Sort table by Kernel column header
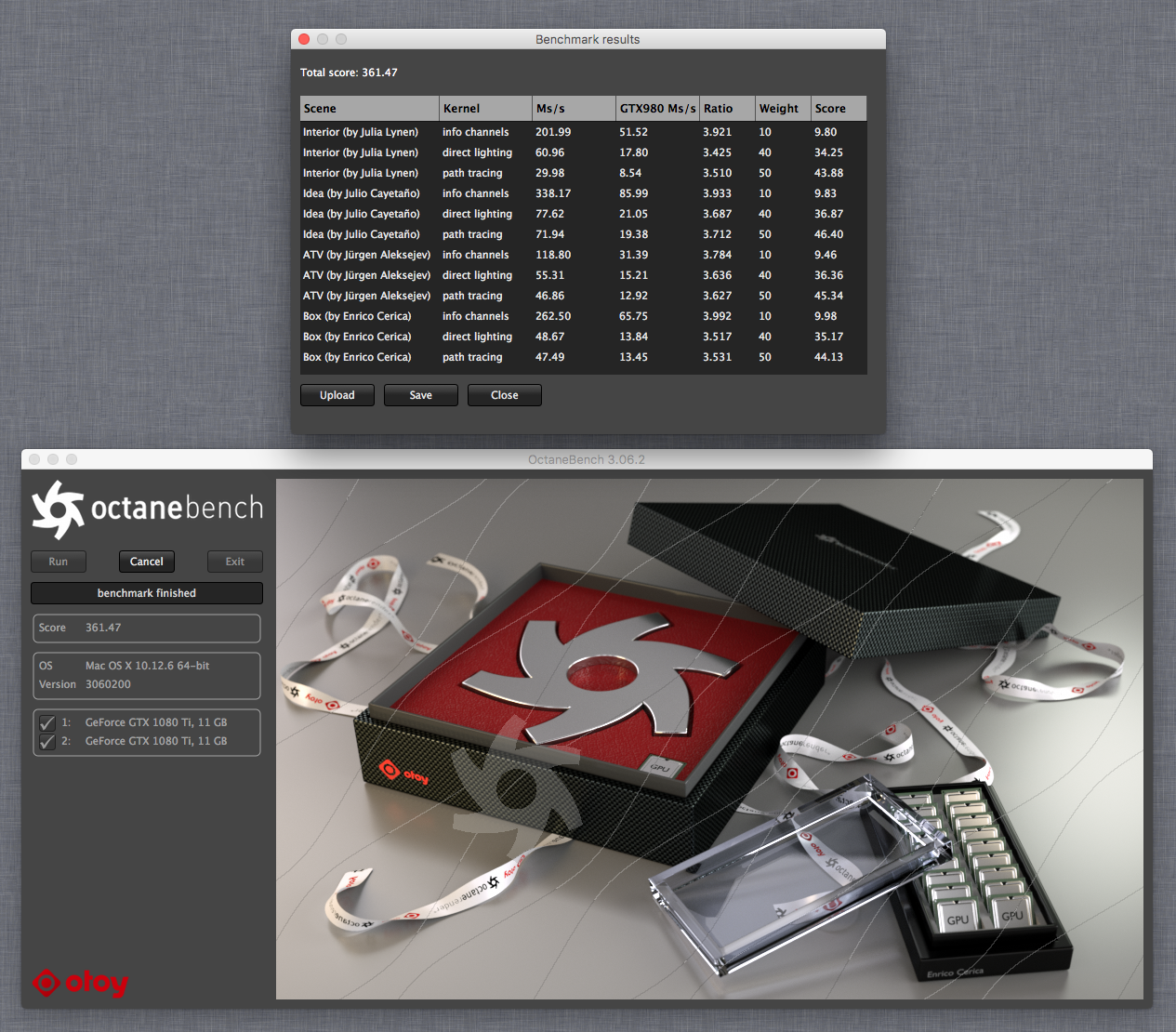 click(x=485, y=108)
